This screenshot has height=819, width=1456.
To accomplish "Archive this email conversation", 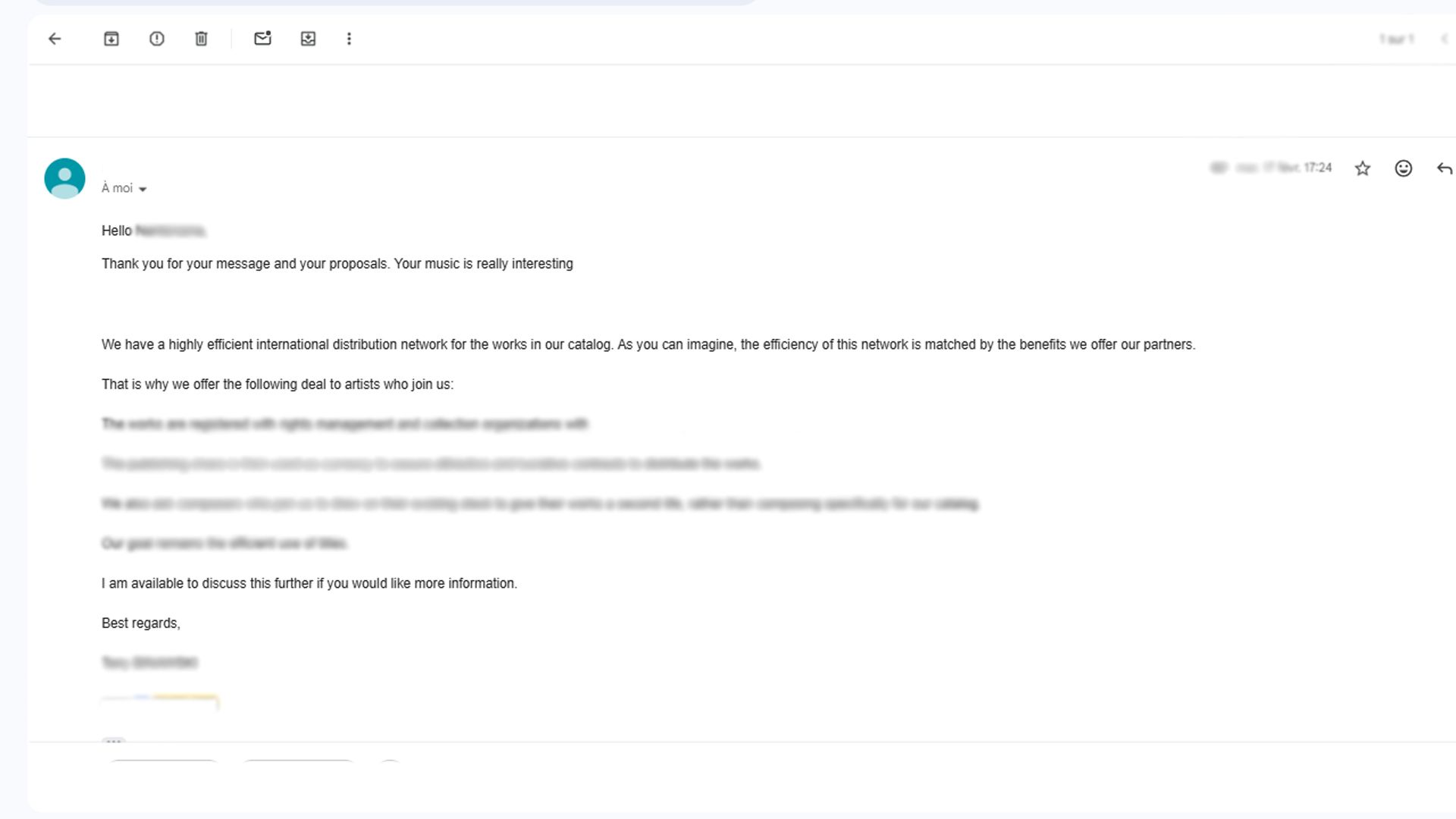I will coord(111,39).
